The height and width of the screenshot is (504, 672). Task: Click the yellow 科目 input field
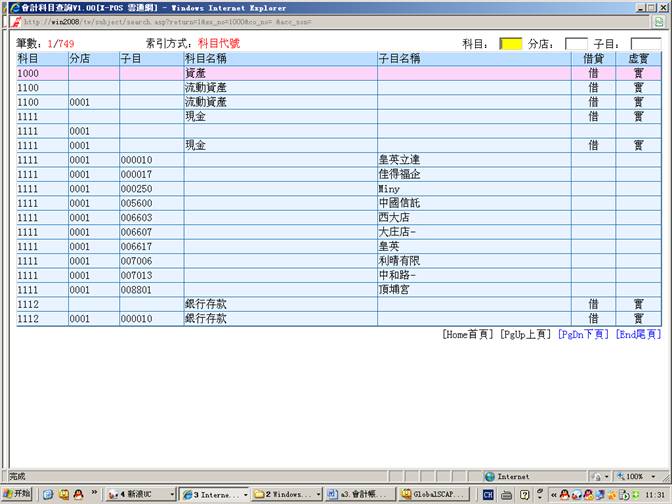coord(510,44)
